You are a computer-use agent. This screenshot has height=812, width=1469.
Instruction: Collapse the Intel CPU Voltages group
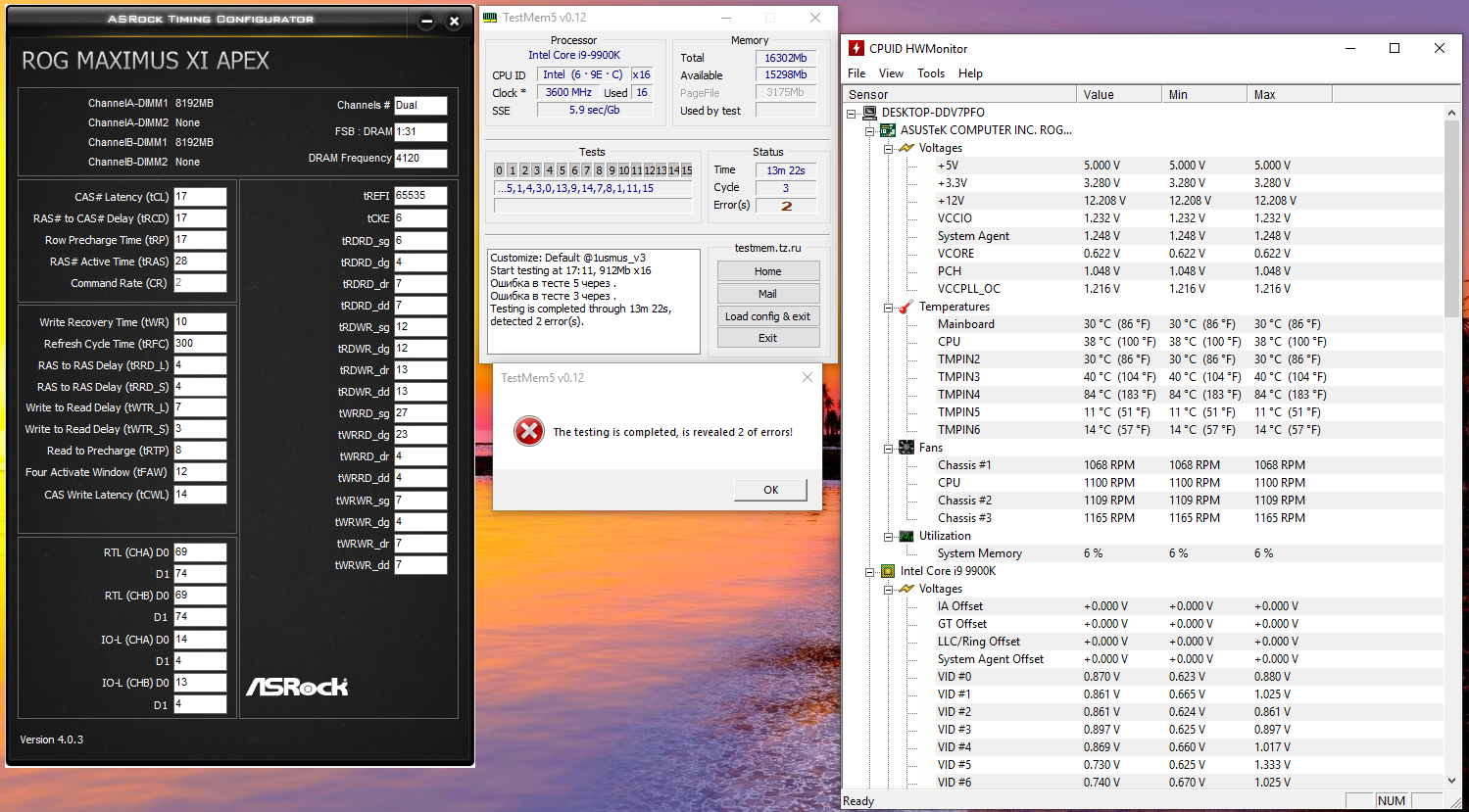pyautogui.click(x=889, y=589)
